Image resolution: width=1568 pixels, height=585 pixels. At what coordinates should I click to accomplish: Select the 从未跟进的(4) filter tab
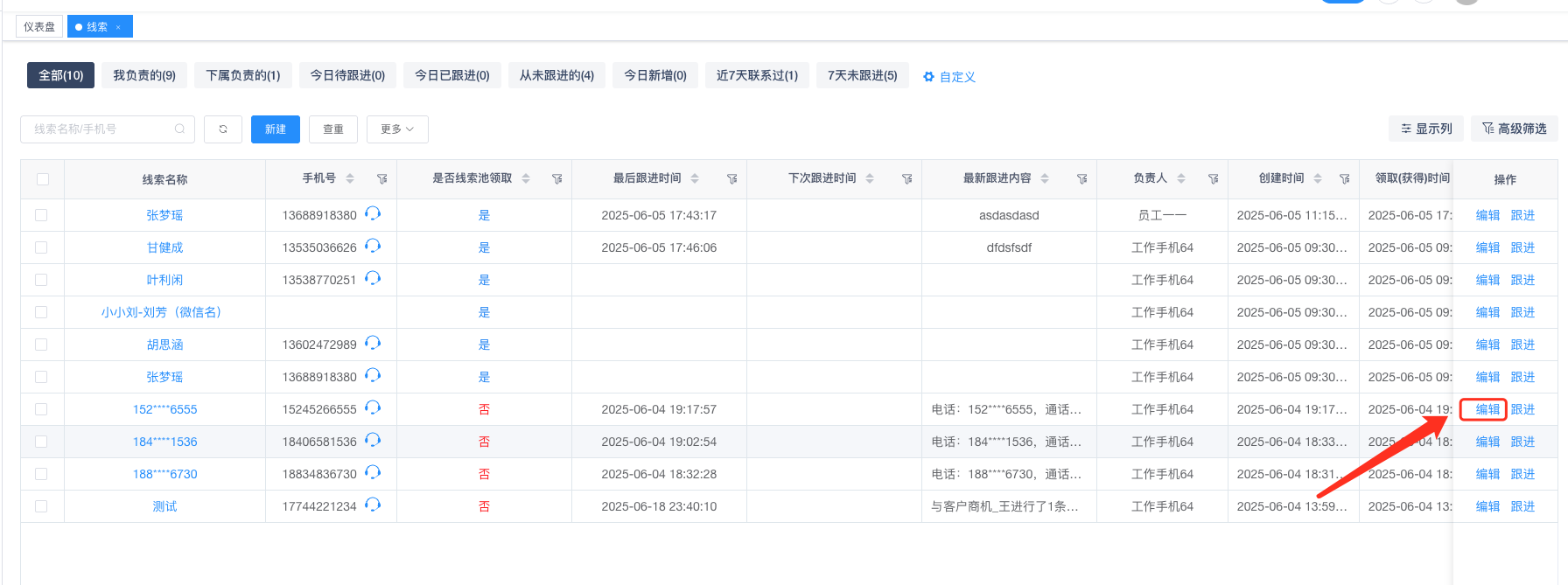(556, 76)
